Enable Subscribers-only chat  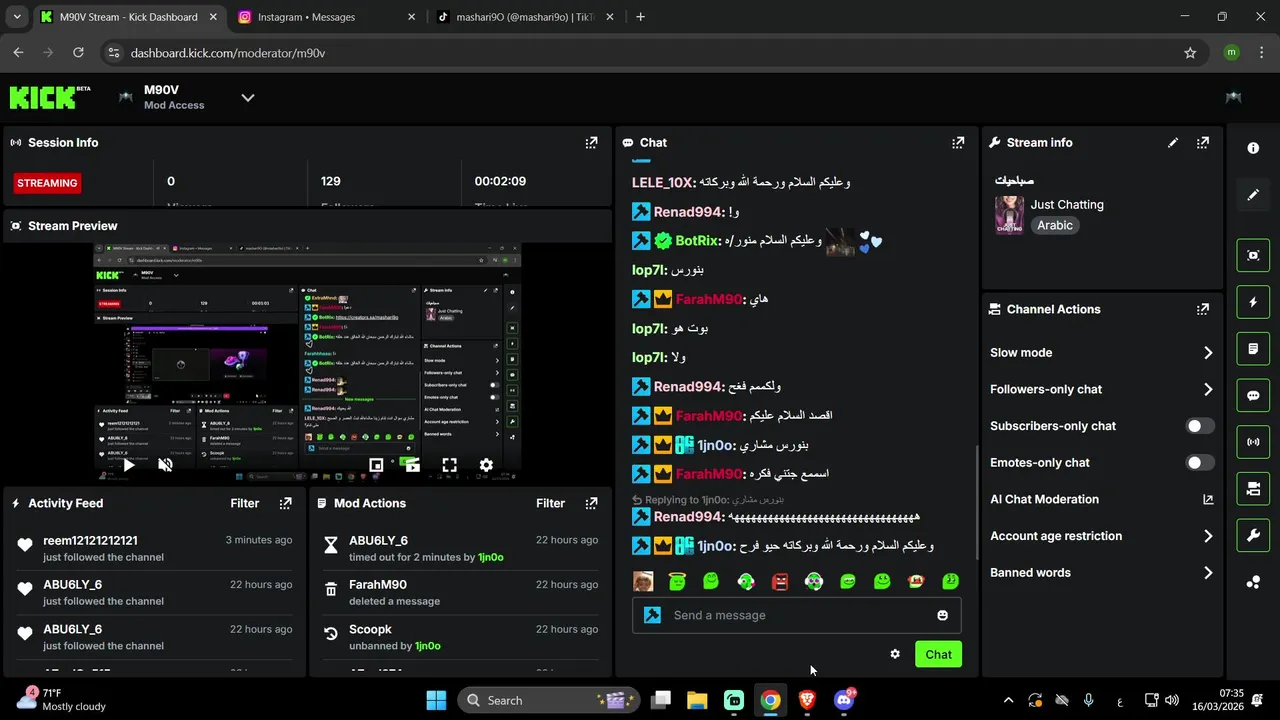(x=1200, y=426)
